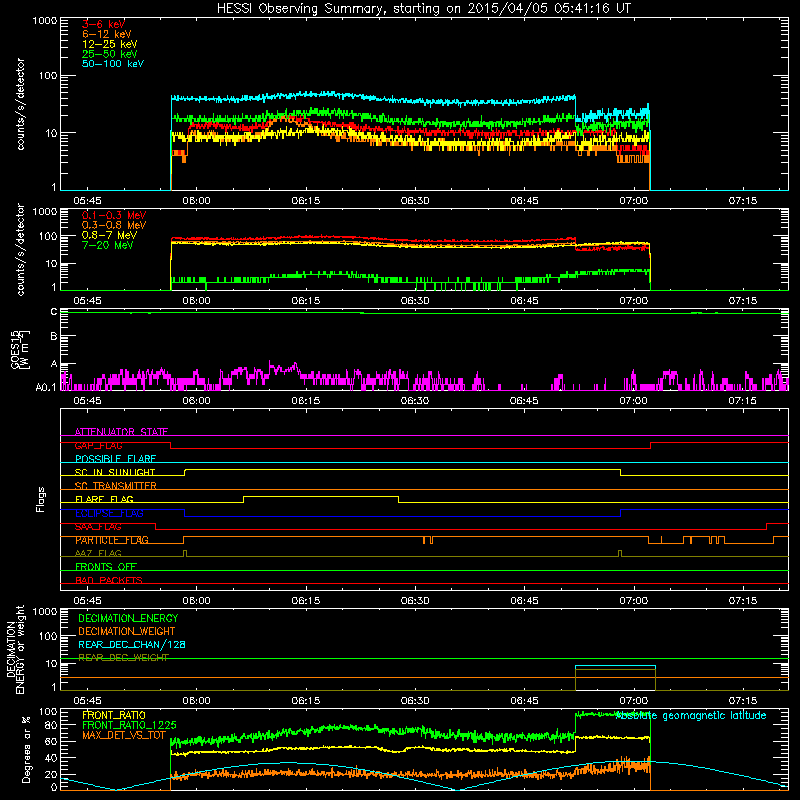Select the GAP_FLAG label
800x800 pixels.
(98, 445)
